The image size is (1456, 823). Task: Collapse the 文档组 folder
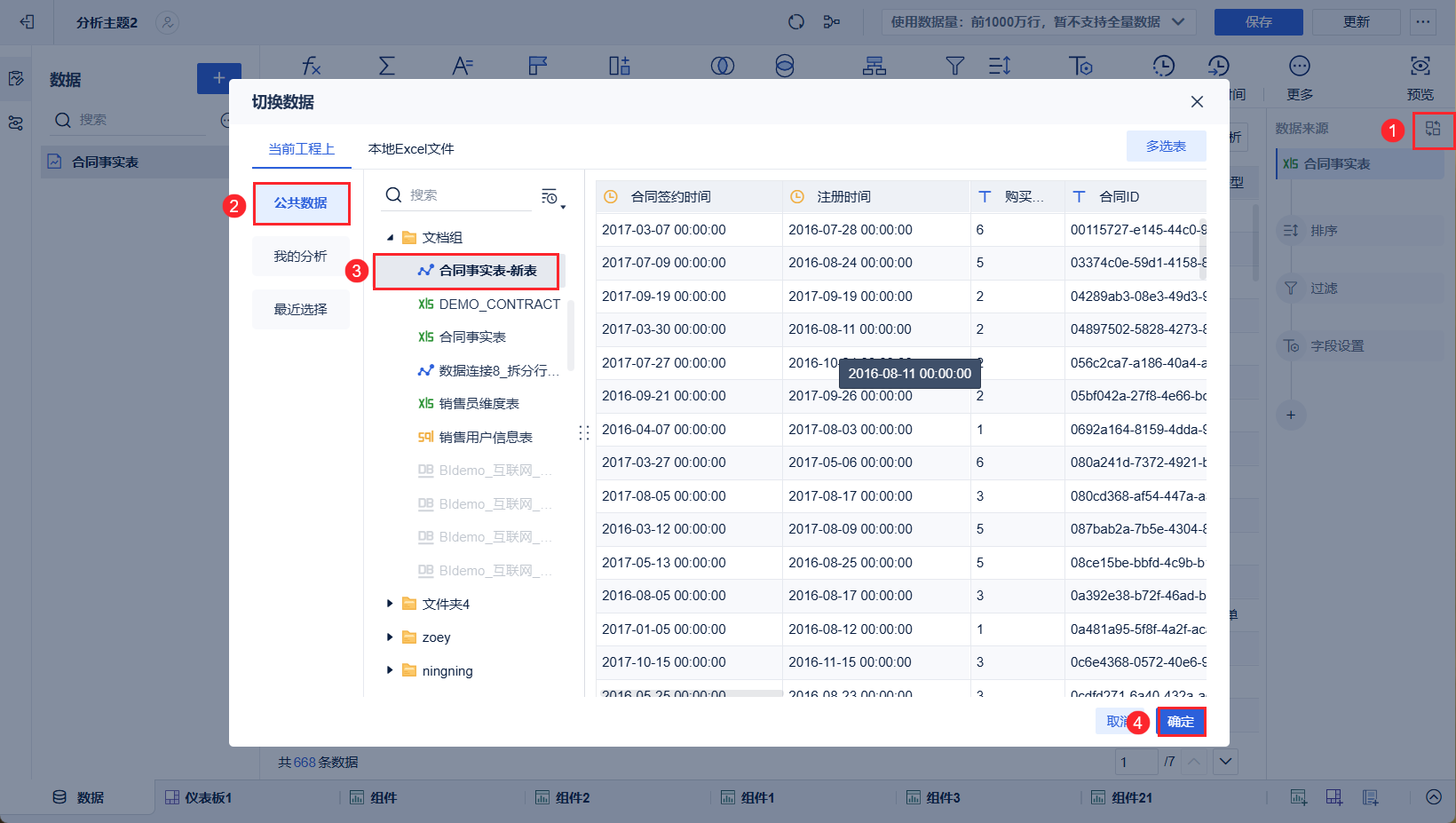tap(390, 238)
